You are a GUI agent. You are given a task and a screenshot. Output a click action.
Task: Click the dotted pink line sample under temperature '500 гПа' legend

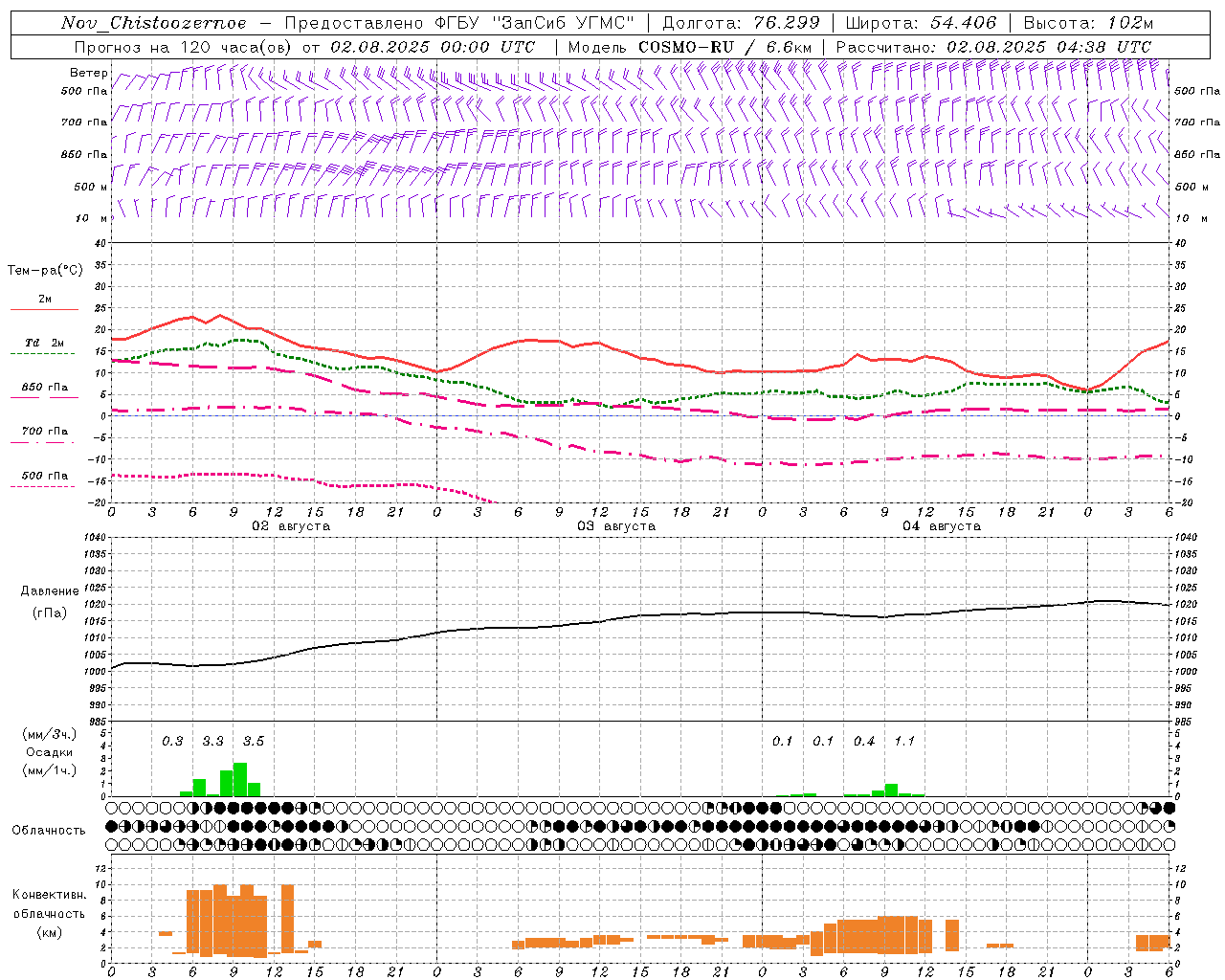coord(43,486)
